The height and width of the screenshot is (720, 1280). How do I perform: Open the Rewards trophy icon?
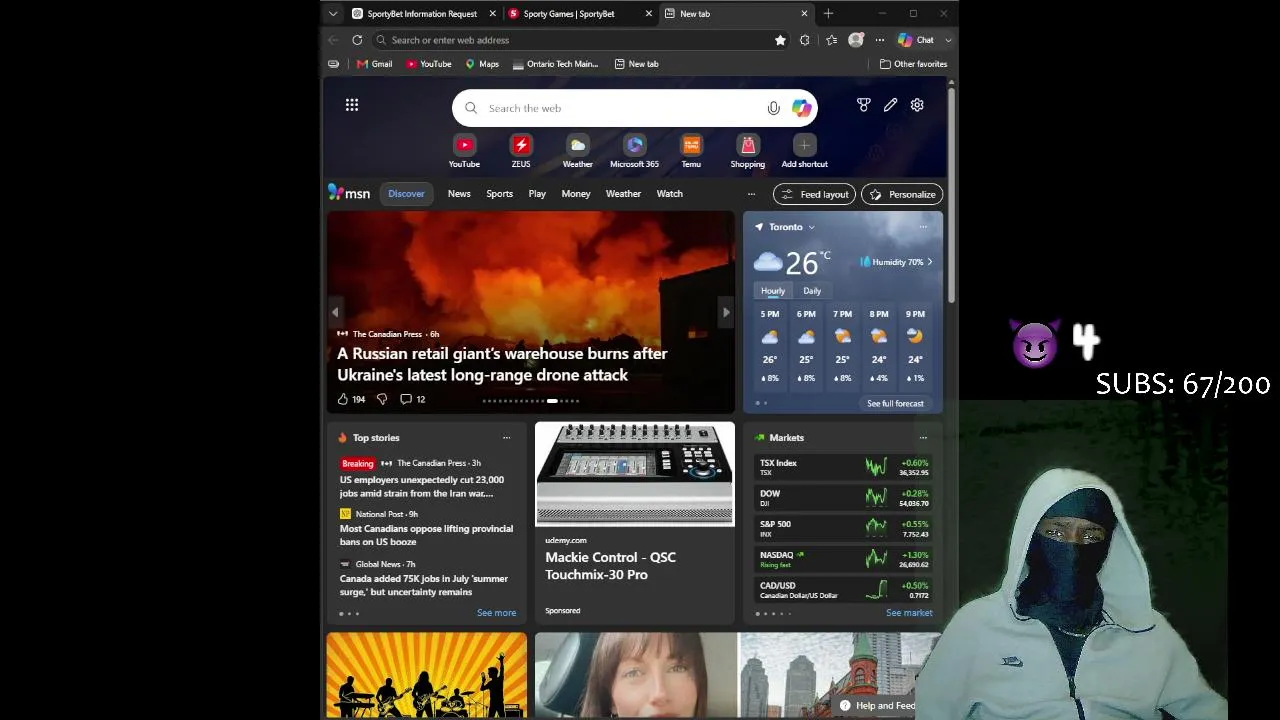[864, 105]
